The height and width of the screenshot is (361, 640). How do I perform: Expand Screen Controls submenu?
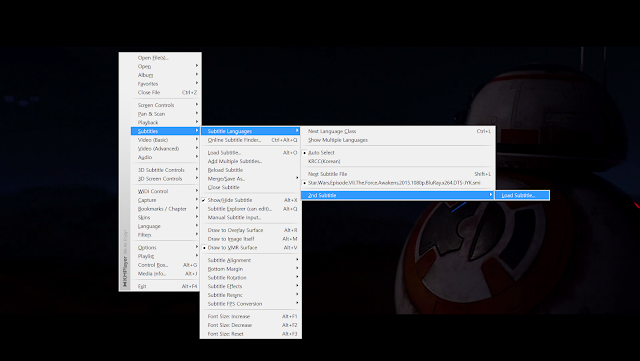[165, 105]
